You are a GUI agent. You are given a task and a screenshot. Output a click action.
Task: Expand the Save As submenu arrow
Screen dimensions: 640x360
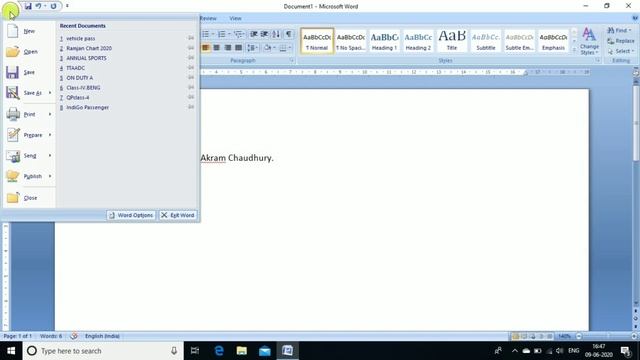point(50,93)
